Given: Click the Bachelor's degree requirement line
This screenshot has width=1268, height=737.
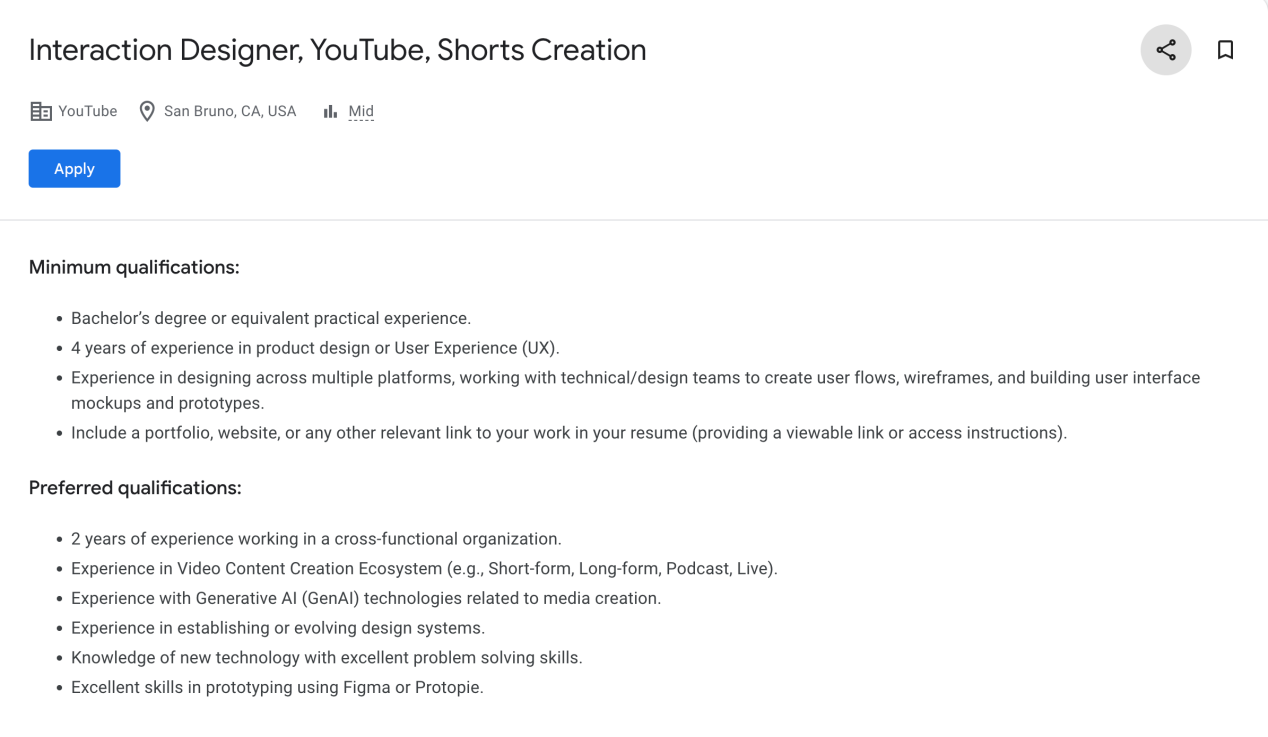Looking at the screenshot, I should 271,318.
